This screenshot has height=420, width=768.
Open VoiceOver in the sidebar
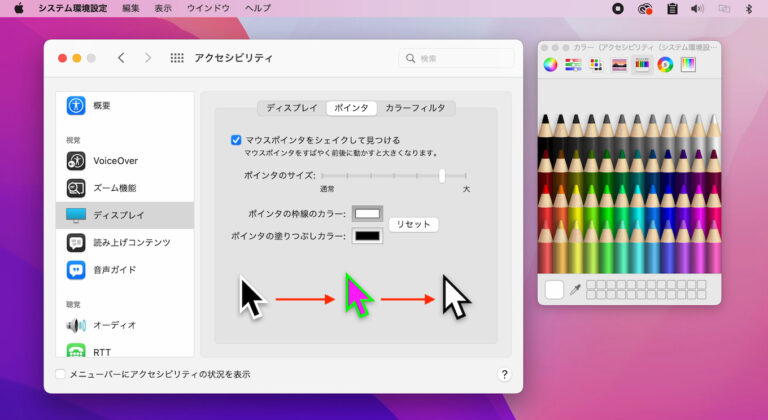[115, 160]
